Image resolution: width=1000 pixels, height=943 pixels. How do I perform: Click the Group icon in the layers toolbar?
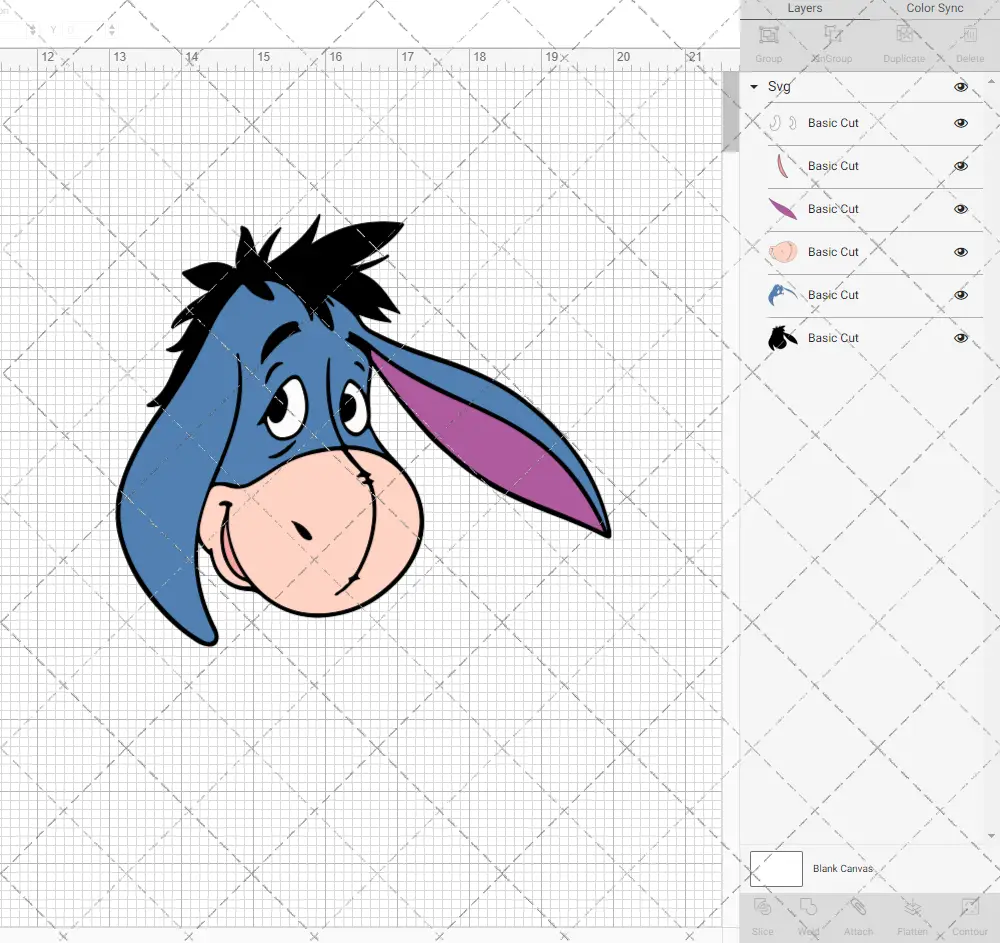click(768, 34)
